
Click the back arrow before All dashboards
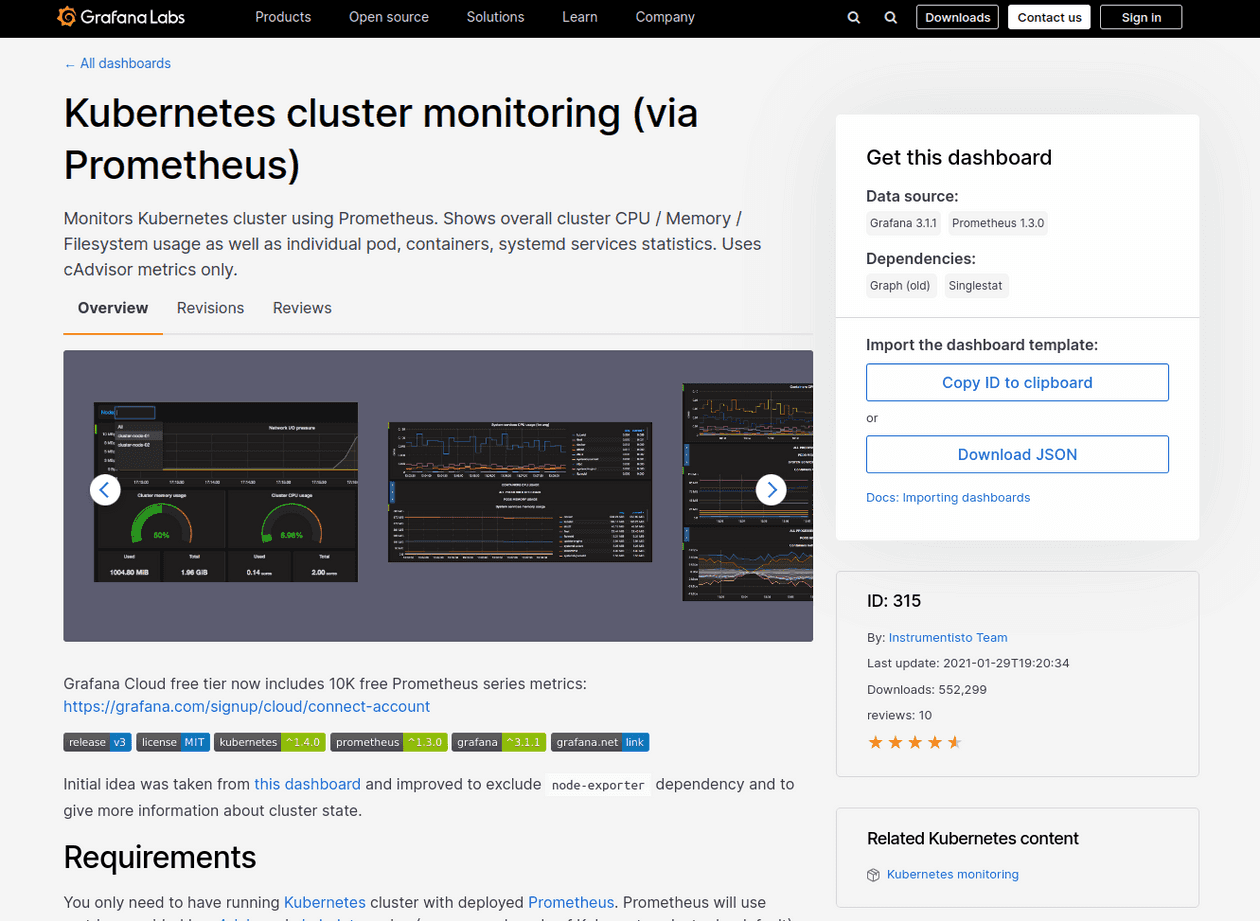point(68,63)
